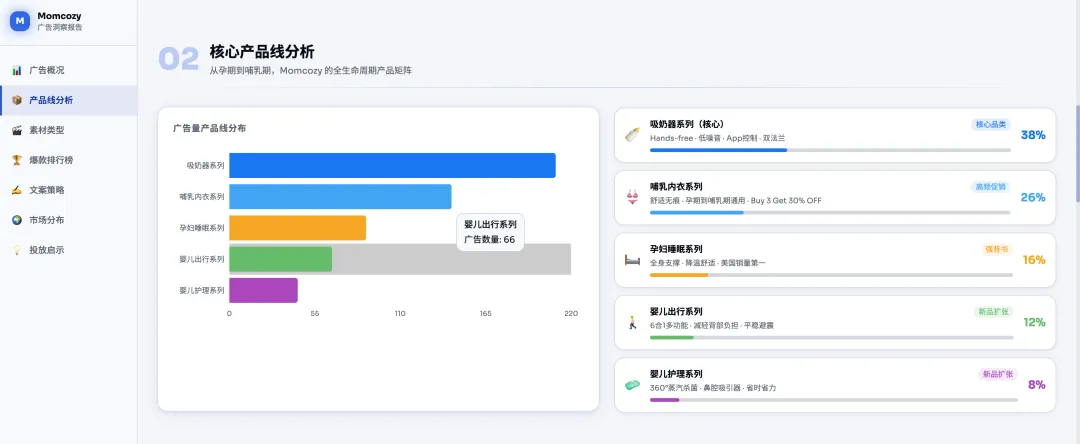This screenshot has height=444, width=1080.
Task: Go to 素材类型 section
Action: coord(69,130)
